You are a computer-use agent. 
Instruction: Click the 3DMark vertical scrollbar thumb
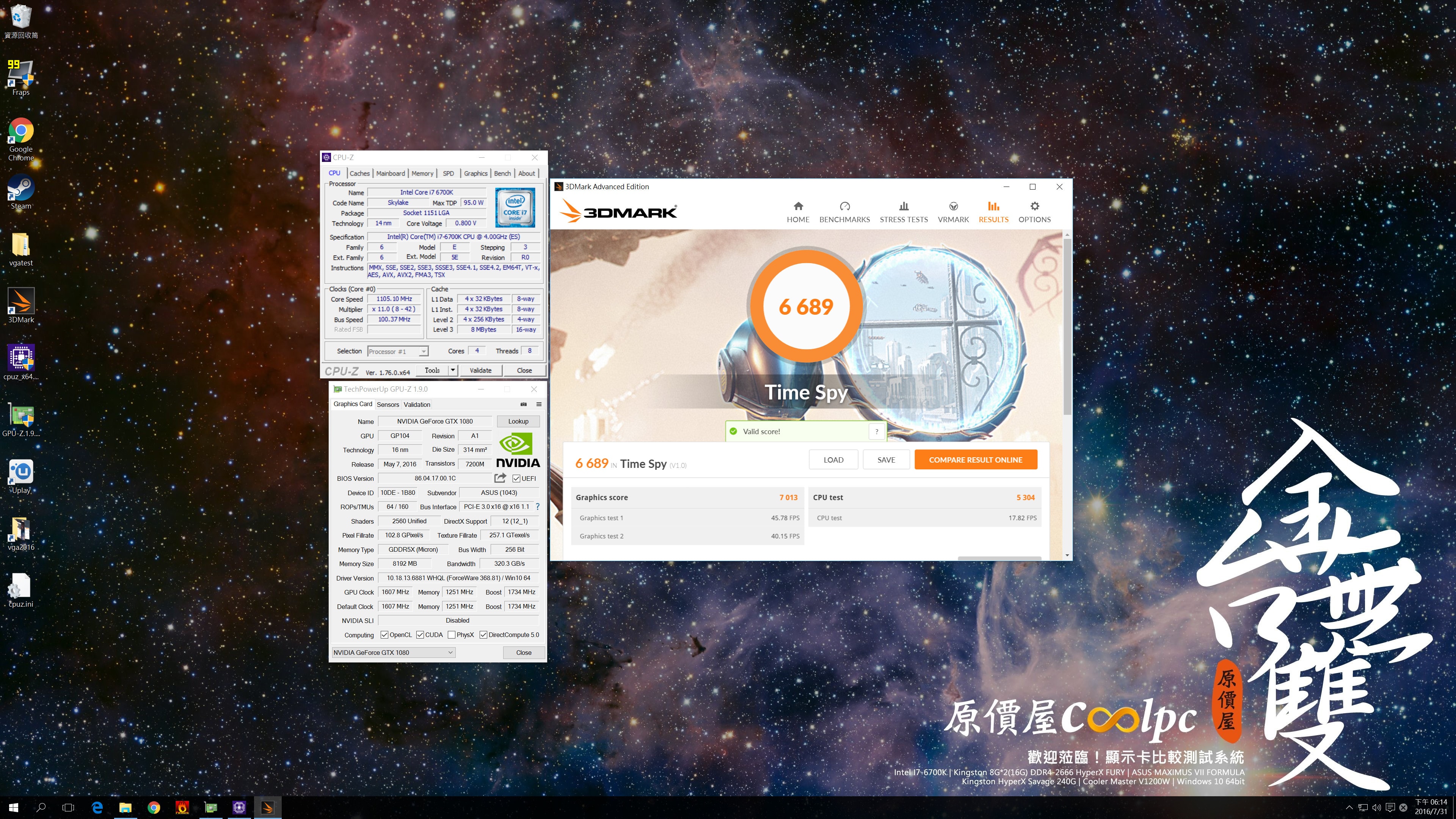1067,327
